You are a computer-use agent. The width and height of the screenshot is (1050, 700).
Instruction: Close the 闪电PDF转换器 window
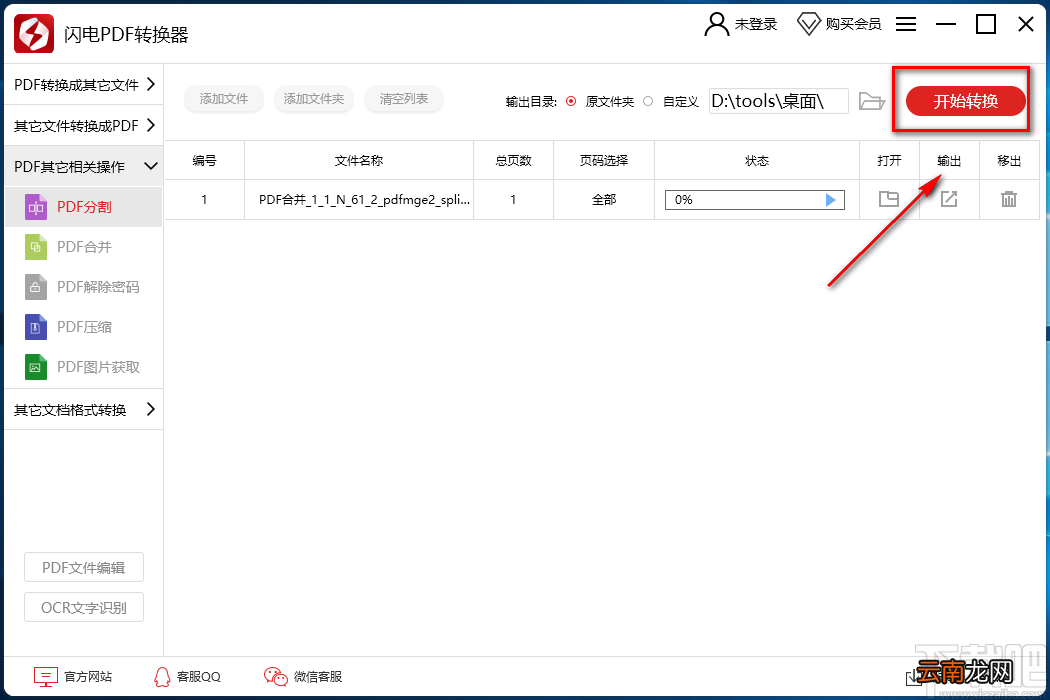[x=1025, y=25]
